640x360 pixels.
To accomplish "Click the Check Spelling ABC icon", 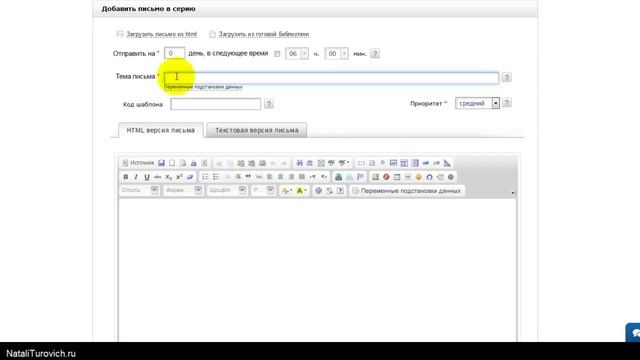I will pos(331,163).
